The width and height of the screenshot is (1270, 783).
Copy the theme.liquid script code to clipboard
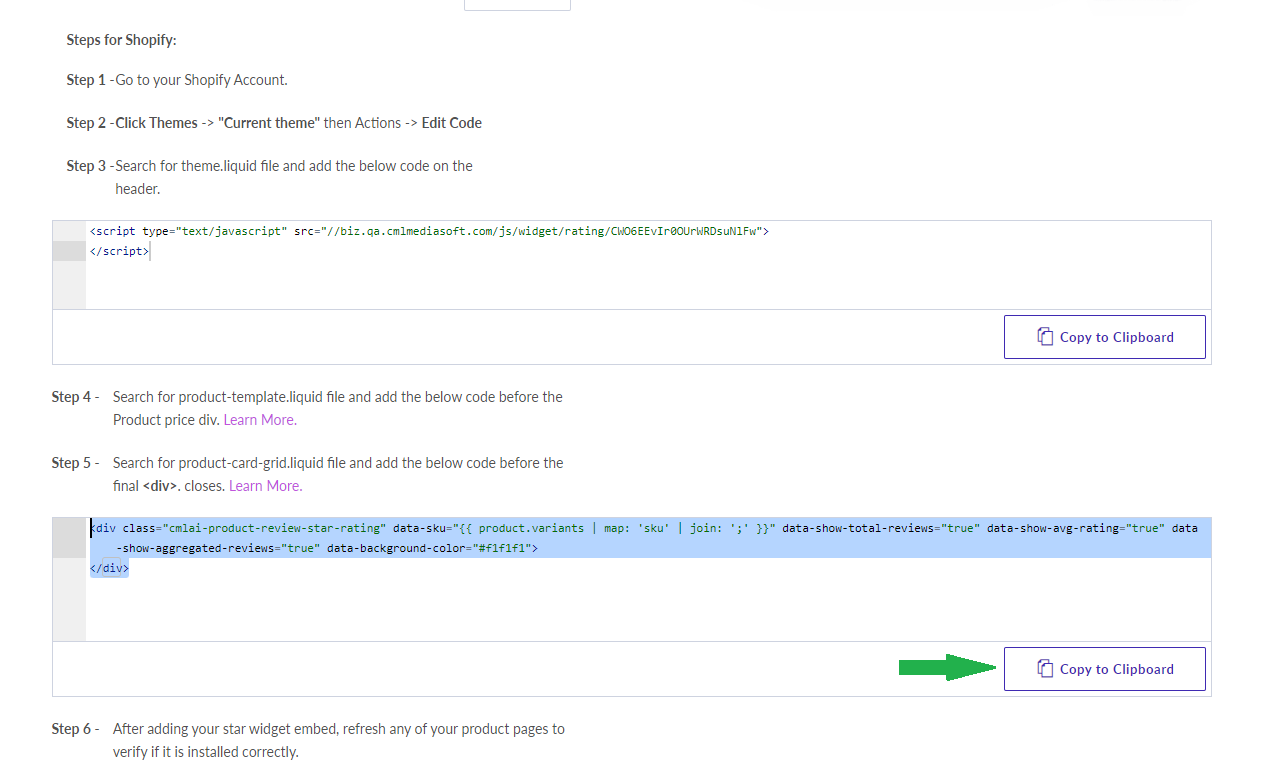coord(1104,337)
